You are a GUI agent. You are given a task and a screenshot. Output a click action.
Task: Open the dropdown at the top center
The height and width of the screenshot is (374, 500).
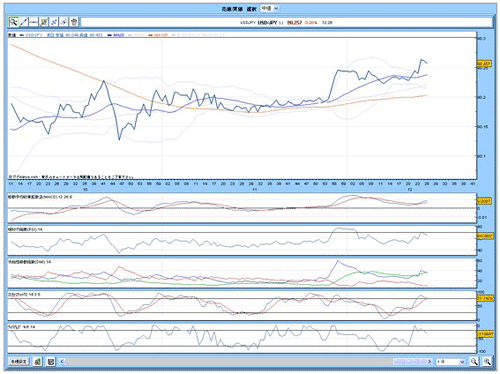click(x=270, y=8)
